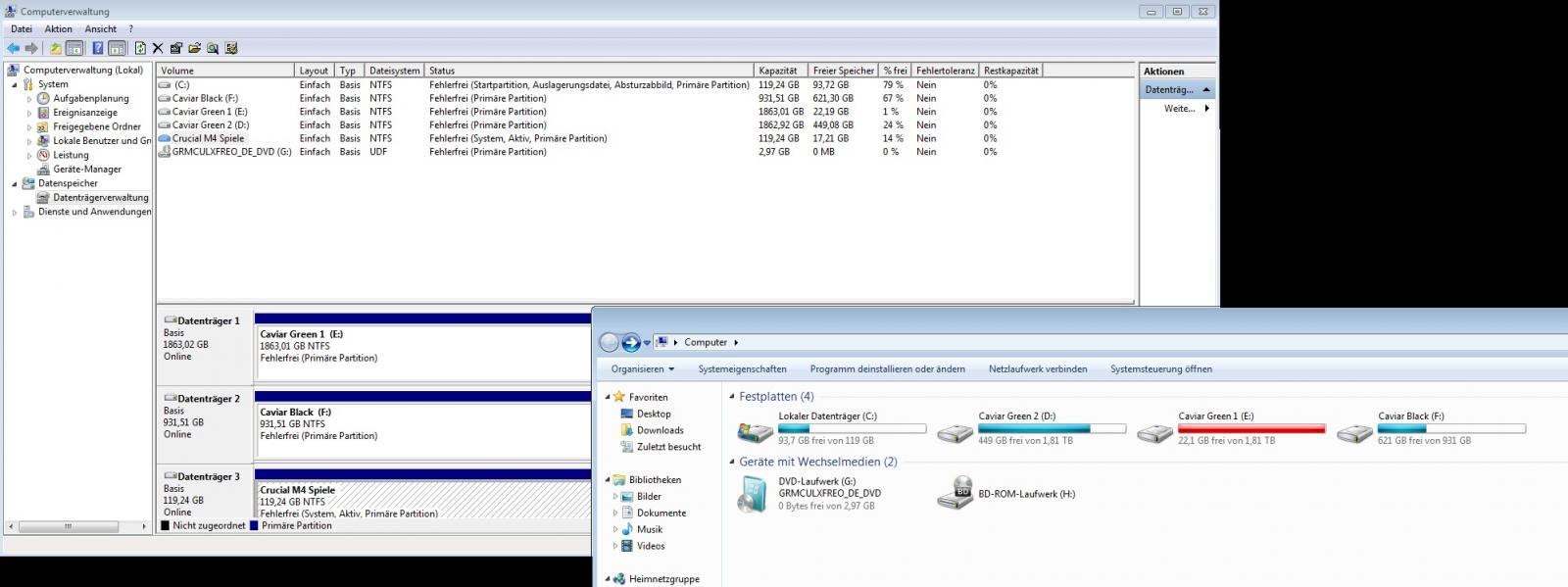The image size is (1568, 587).
Task: Open the recent pages dropdown next to forward arrow
Action: click(647, 343)
